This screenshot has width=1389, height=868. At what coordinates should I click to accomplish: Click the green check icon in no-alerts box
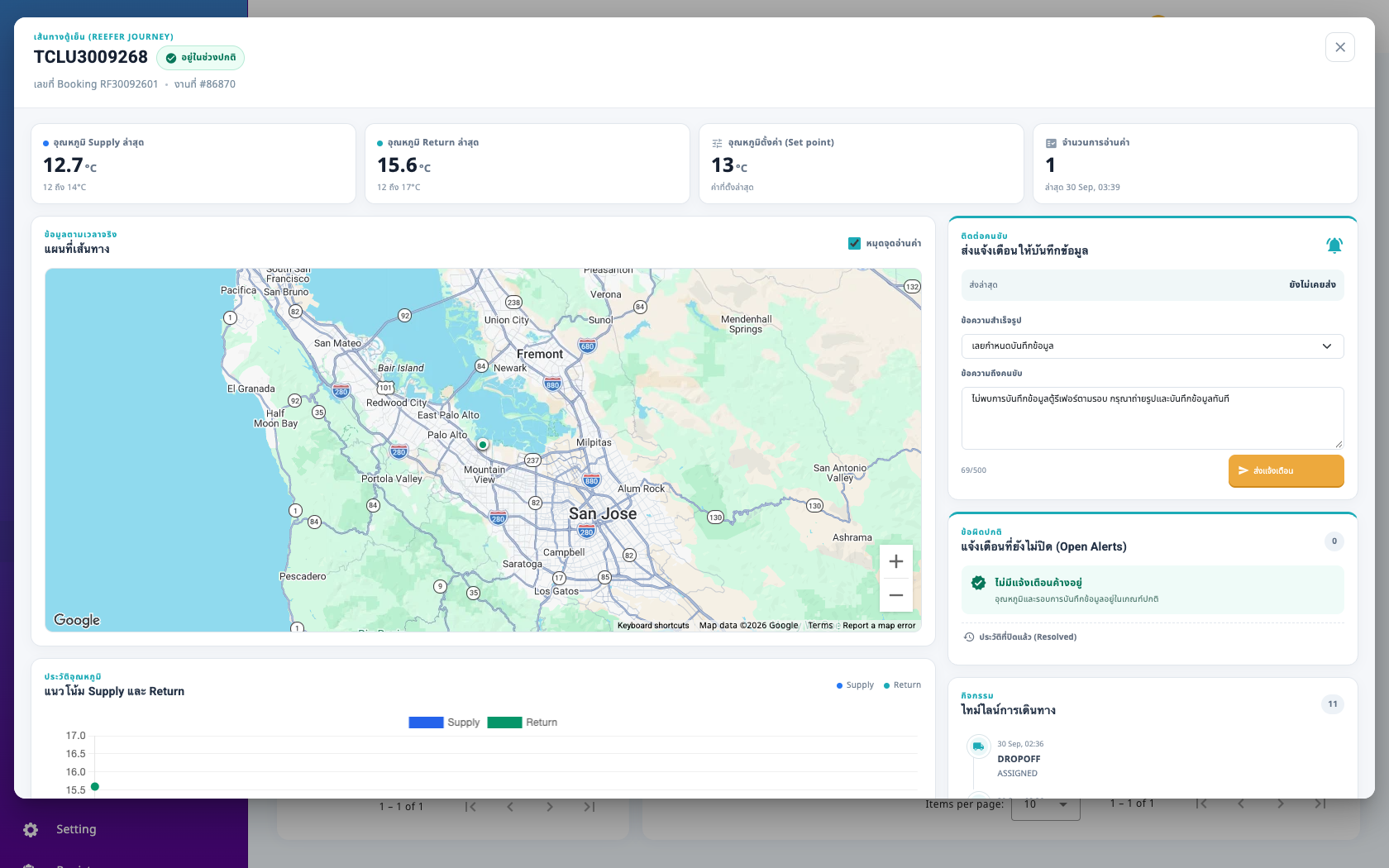(978, 583)
